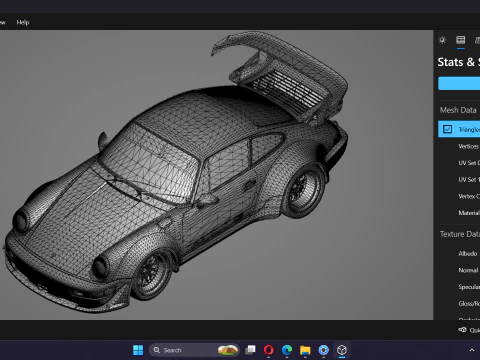The height and width of the screenshot is (360, 480).
Task: Click the wireframe car model in viewport
Action: 177,173
